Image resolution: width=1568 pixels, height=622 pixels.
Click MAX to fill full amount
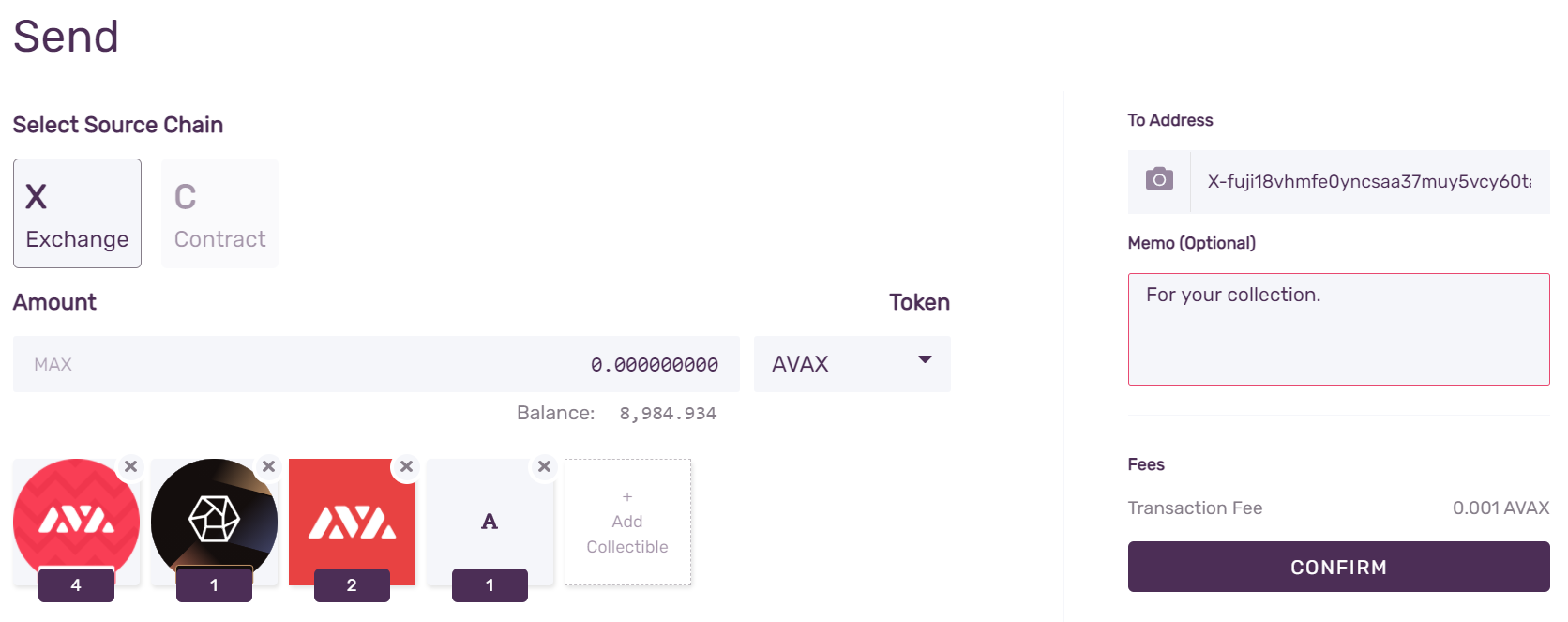pyautogui.click(x=53, y=364)
